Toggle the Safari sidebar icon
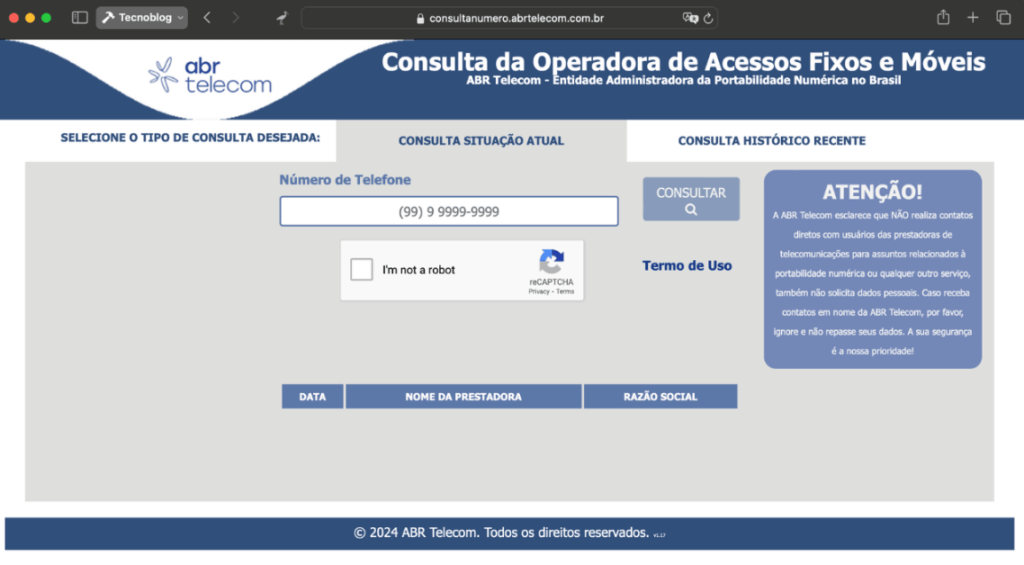This screenshot has height=565, width=1024. [80, 18]
